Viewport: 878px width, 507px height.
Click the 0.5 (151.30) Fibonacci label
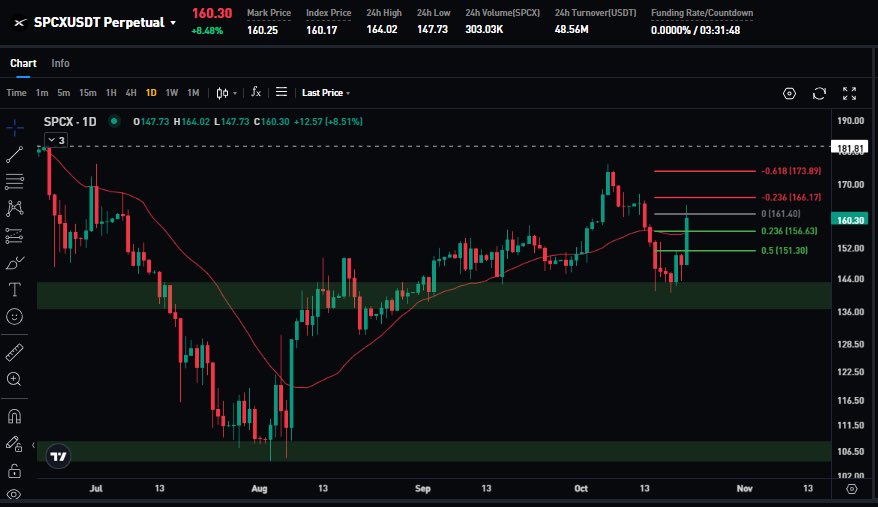point(784,250)
